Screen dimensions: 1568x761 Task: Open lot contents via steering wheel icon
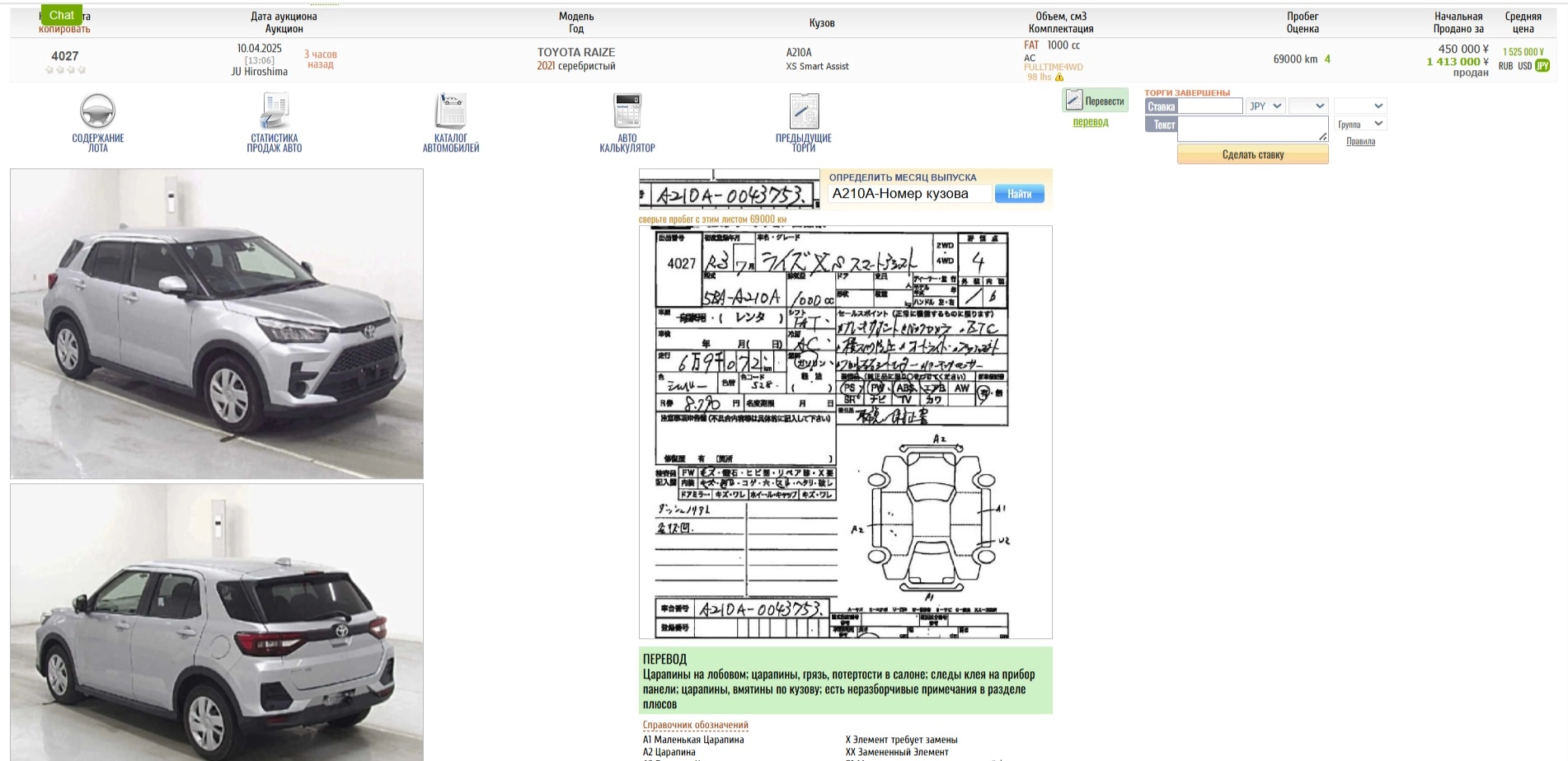97,110
